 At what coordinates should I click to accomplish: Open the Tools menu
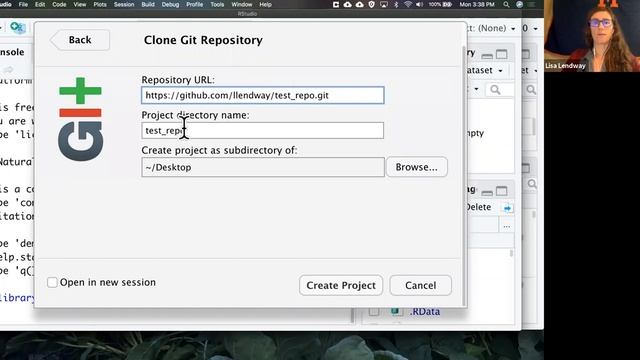(x=217, y=4)
